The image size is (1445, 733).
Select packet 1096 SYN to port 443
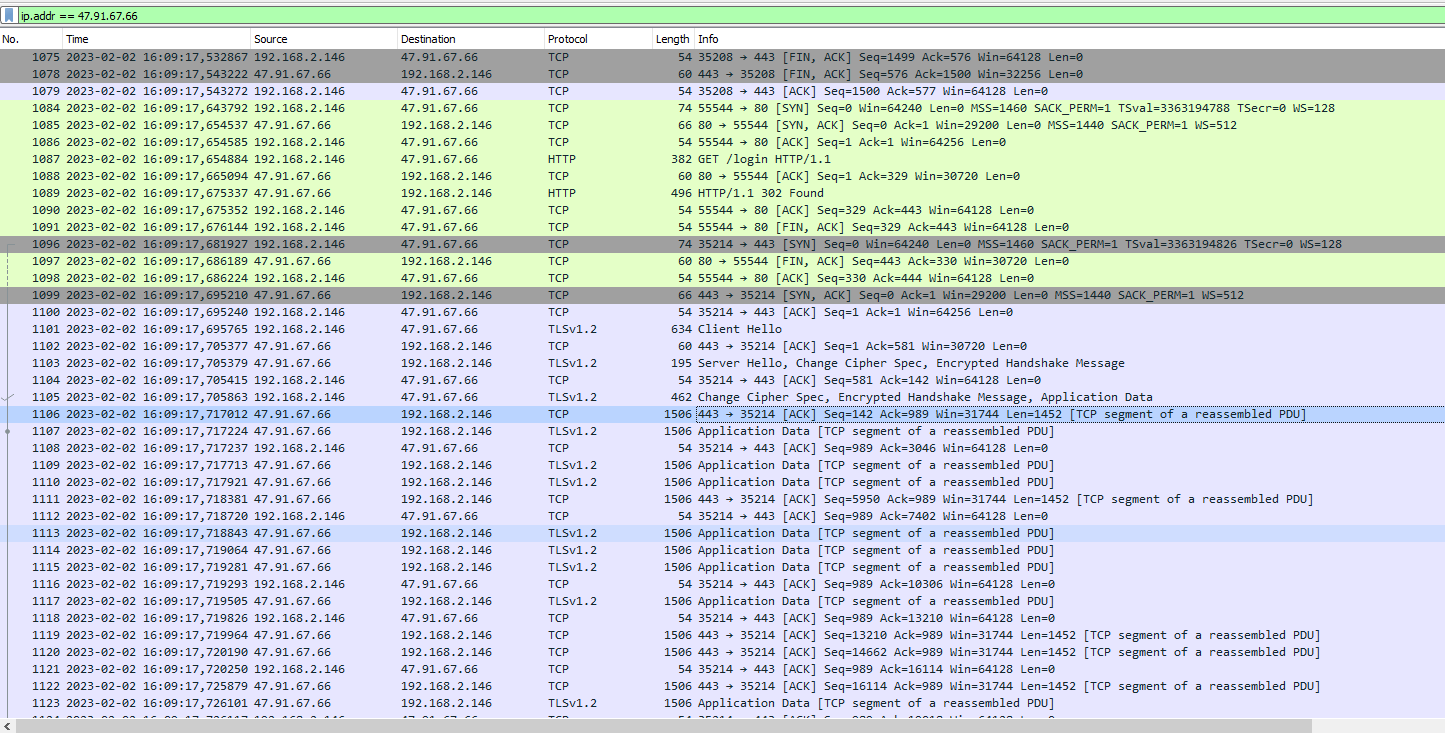coord(722,244)
